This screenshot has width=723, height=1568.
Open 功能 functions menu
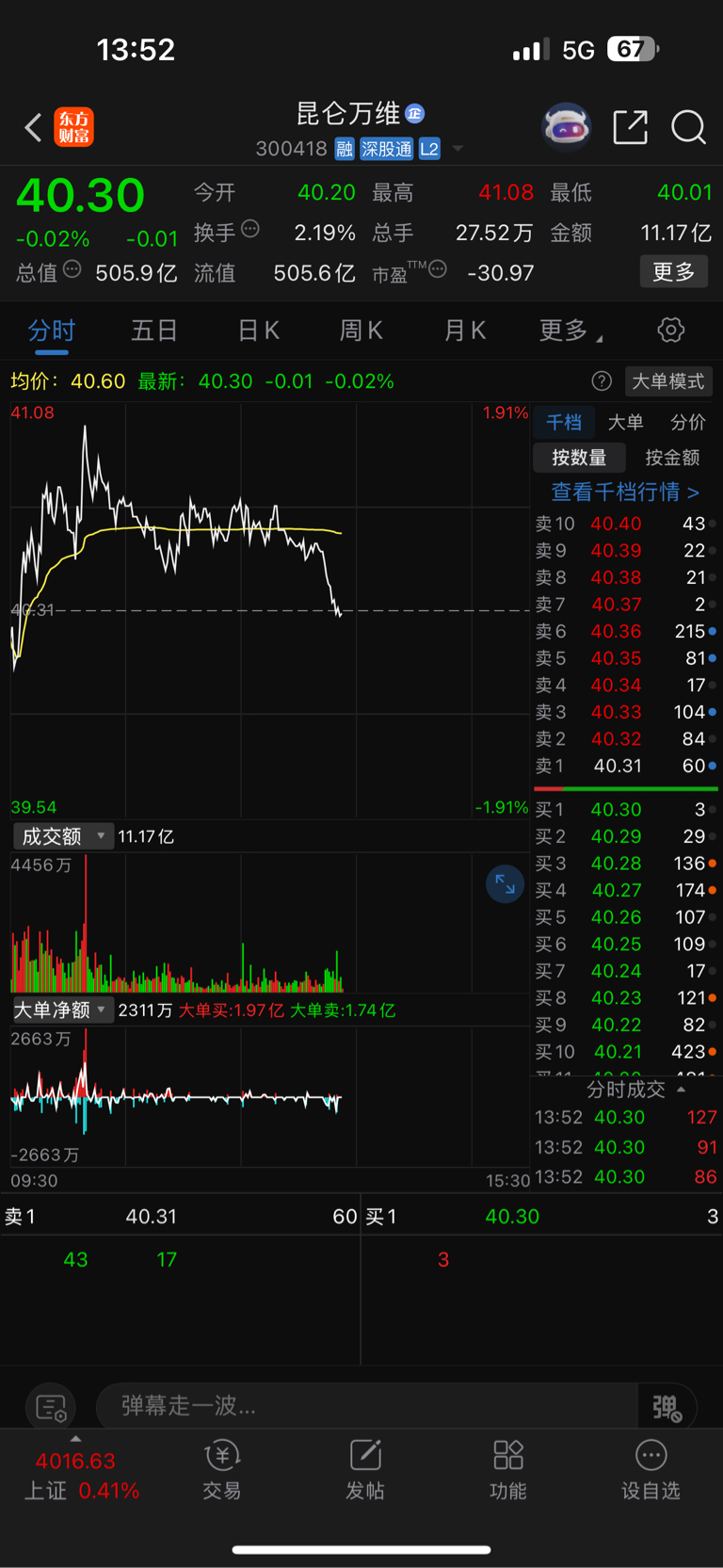pos(508,1469)
